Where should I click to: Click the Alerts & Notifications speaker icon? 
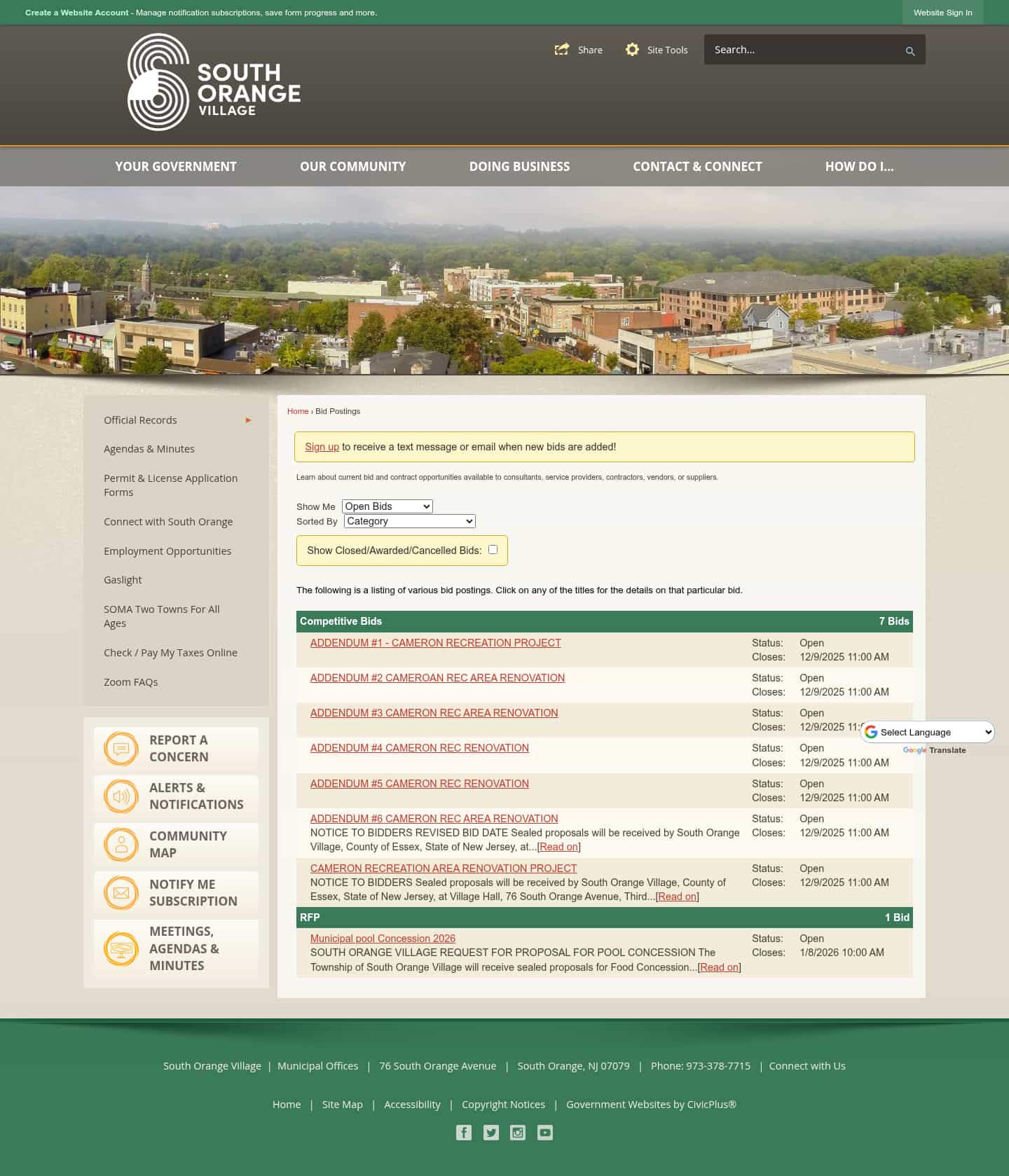point(121,796)
